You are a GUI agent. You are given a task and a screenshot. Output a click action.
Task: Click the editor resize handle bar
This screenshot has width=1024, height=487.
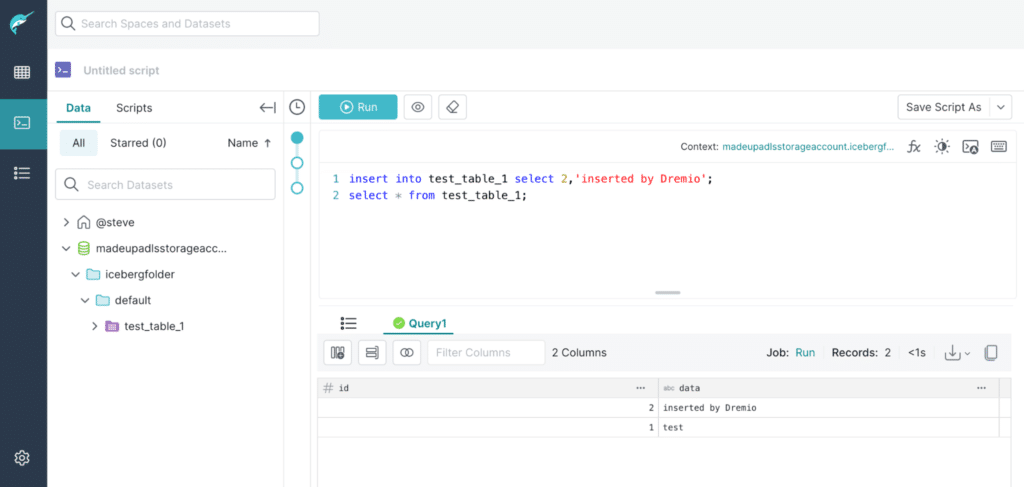[667, 292]
